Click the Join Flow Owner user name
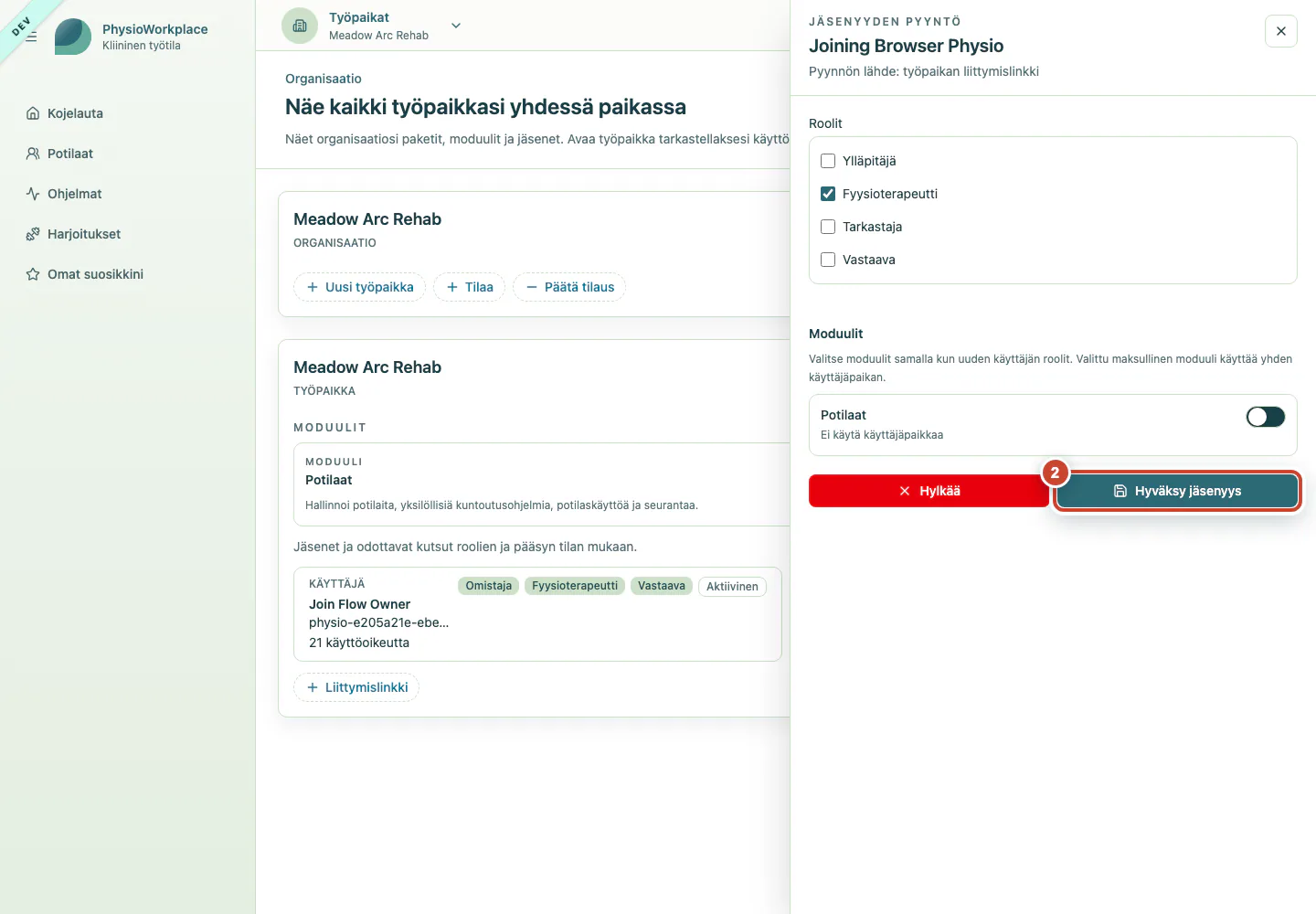1316x914 pixels. coord(359,604)
